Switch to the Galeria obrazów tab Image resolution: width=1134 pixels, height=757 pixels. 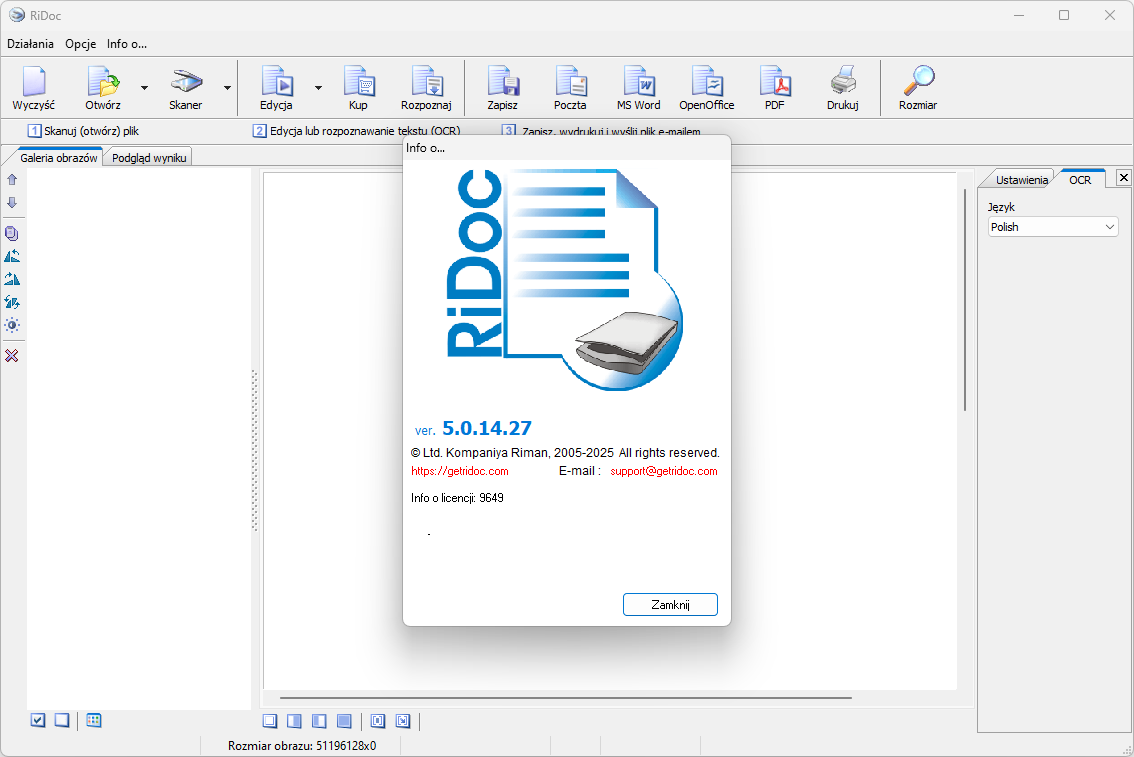[59, 158]
